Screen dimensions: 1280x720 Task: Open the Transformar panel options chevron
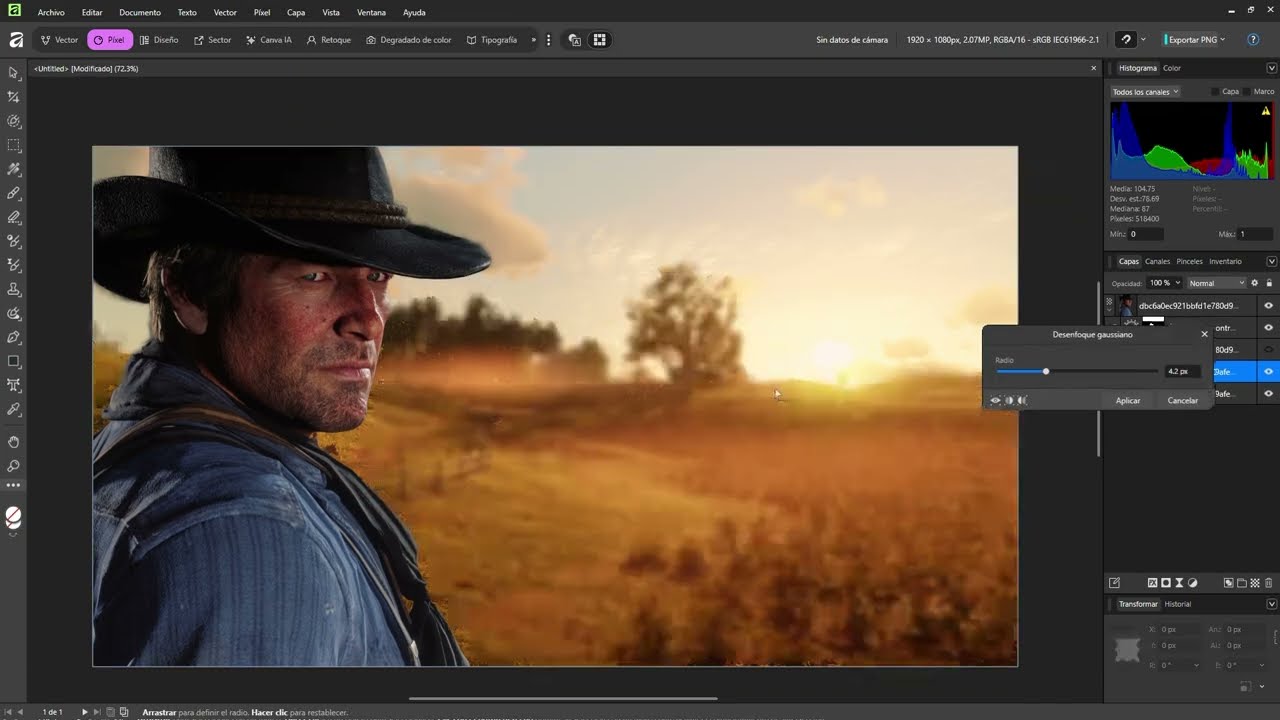tap(1272, 604)
